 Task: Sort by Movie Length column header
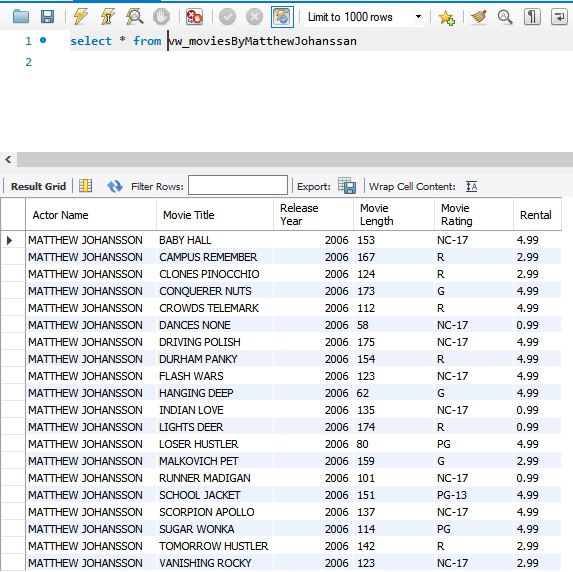394,215
